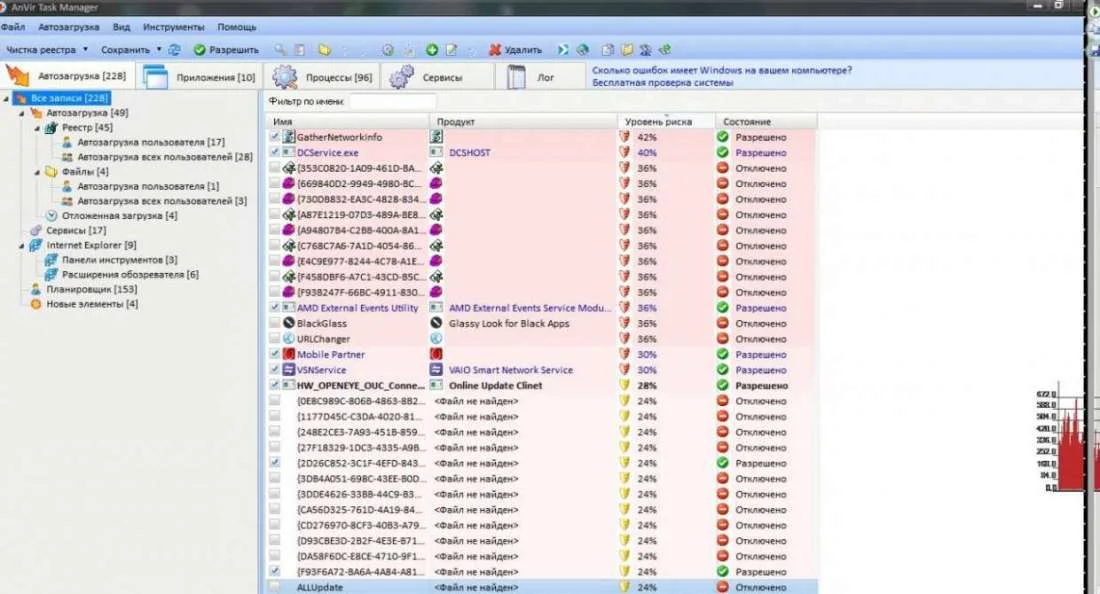Select Автозагрузка всех пользователей [28] item
This screenshot has width=1100, height=594.
pos(165,157)
